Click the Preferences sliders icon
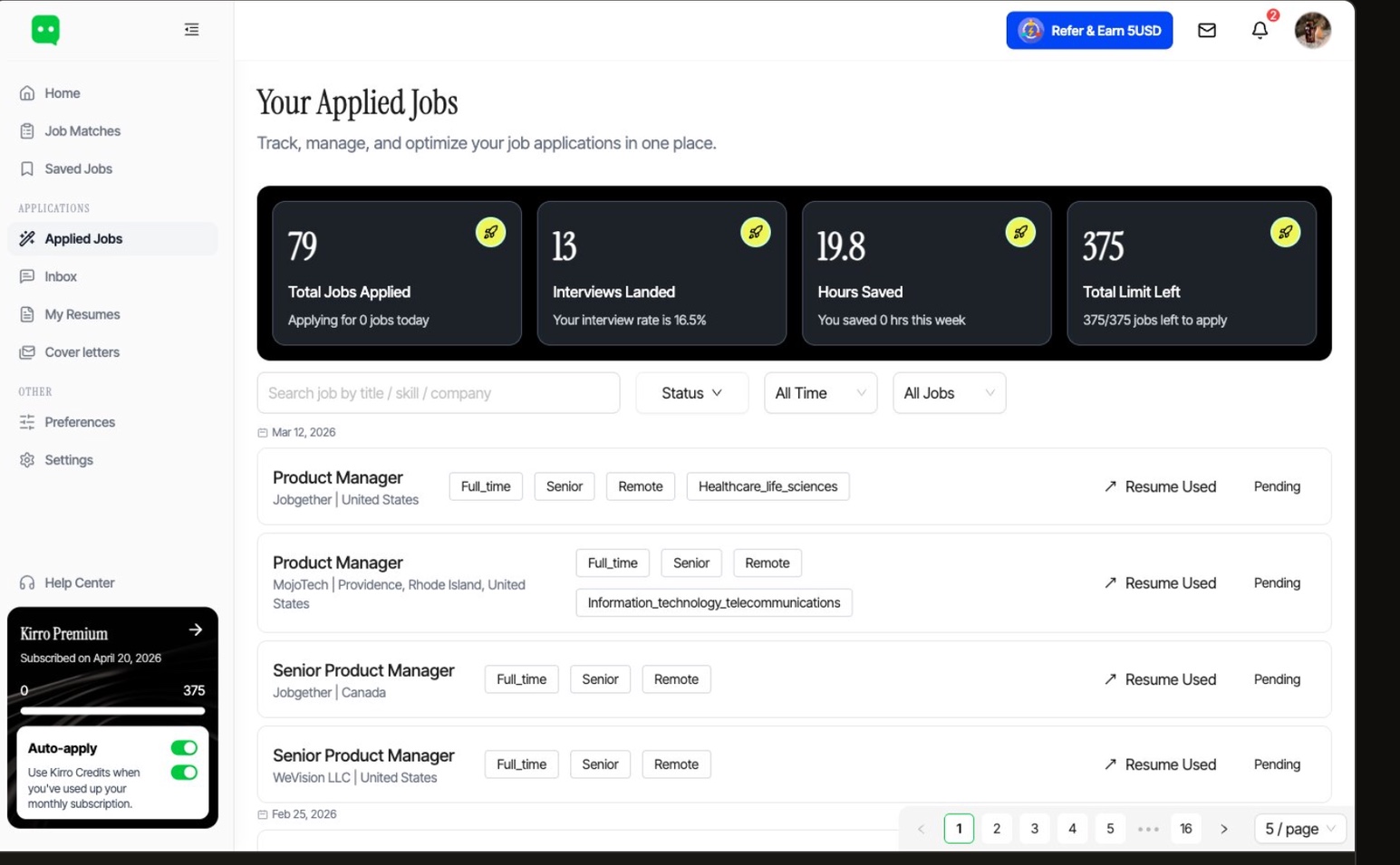Image resolution: width=1400 pixels, height=865 pixels. (27, 422)
